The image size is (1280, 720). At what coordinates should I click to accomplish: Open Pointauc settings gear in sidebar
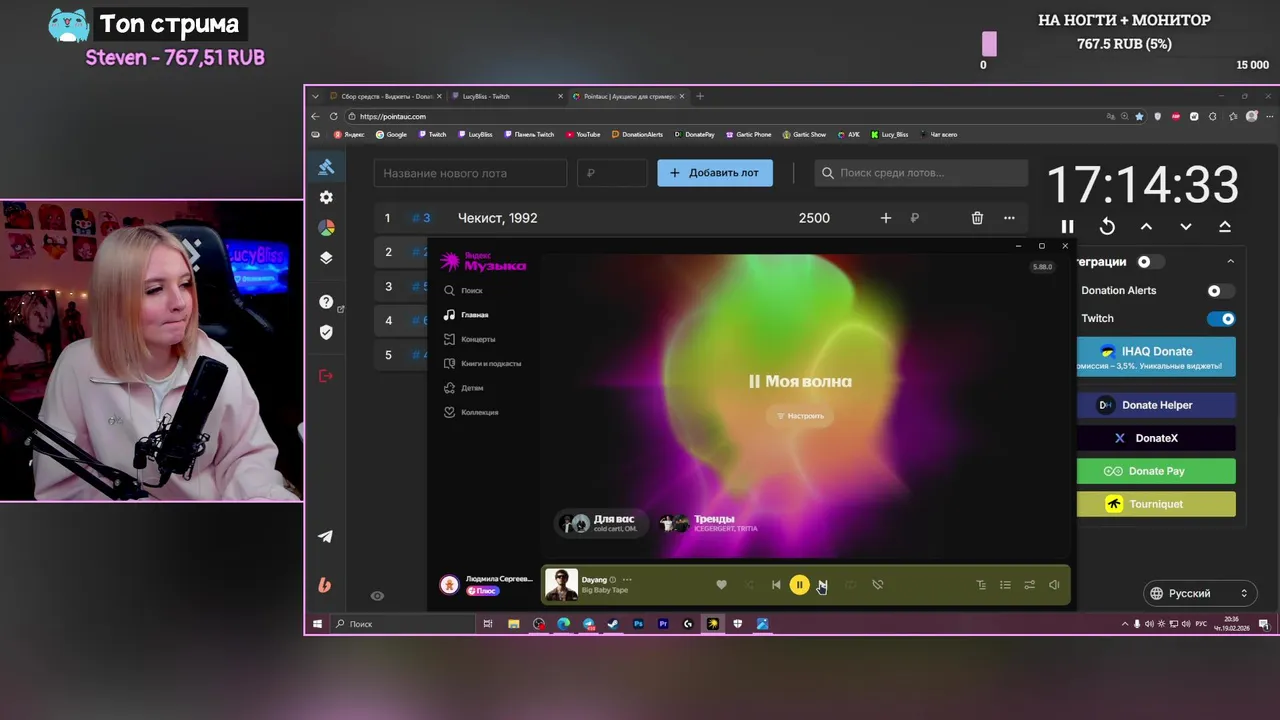click(326, 198)
